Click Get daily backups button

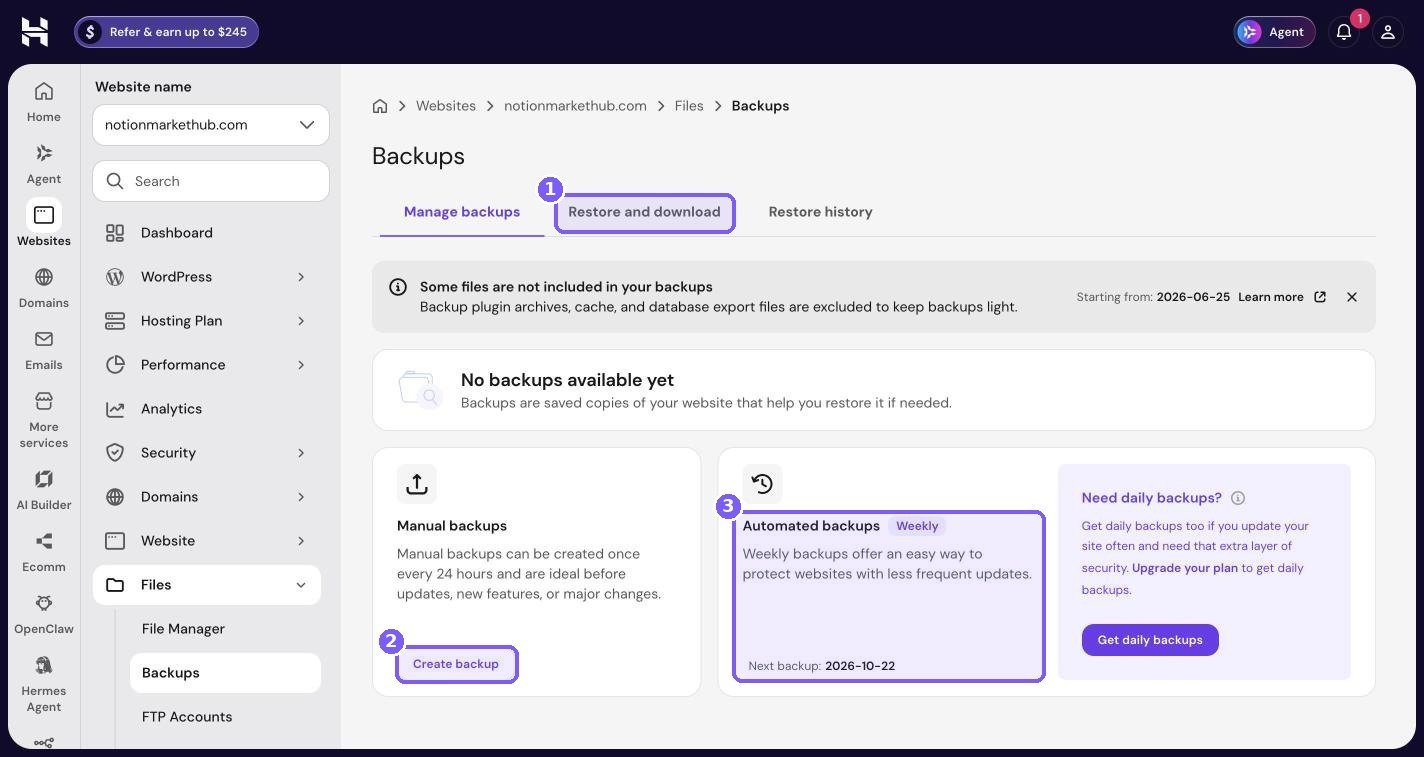pos(1150,640)
